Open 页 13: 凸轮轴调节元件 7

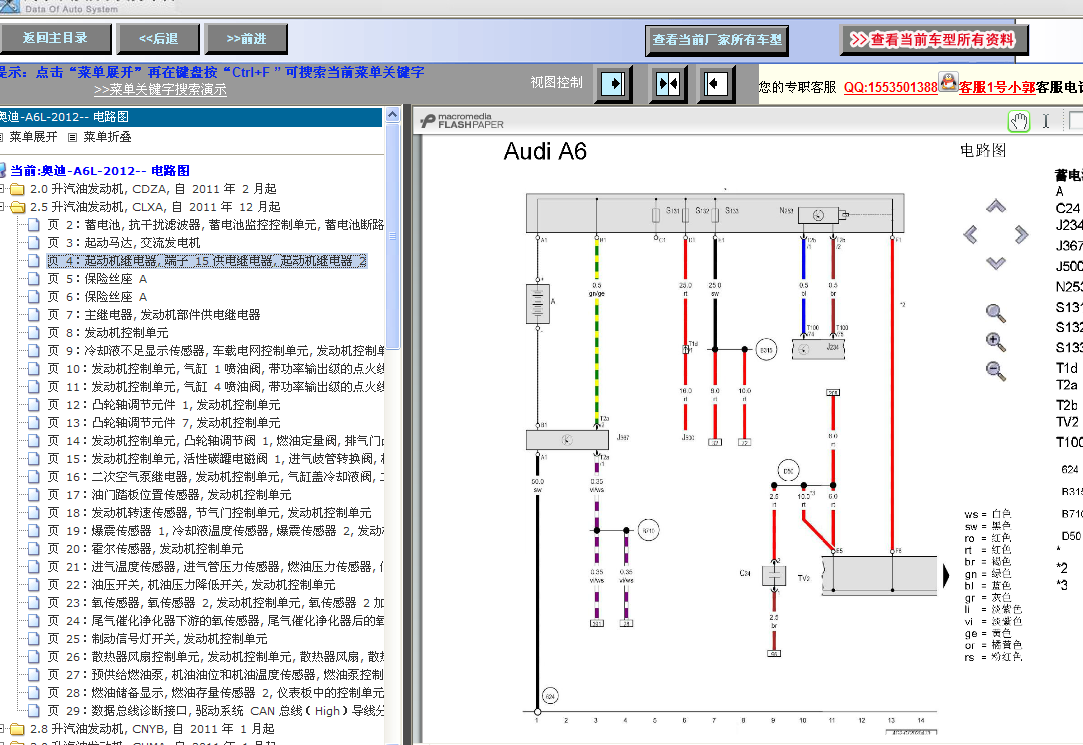click(x=164, y=423)
